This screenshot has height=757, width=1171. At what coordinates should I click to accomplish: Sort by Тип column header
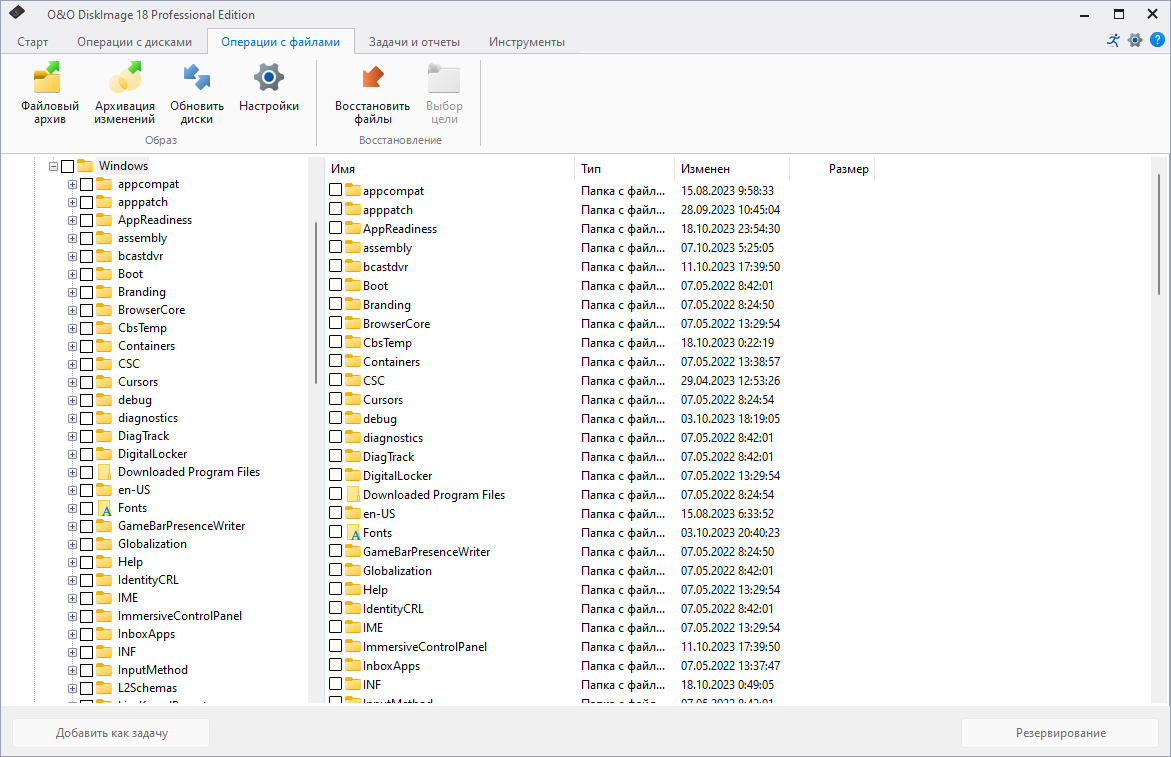pyautogui.click(x=624, y=169)
